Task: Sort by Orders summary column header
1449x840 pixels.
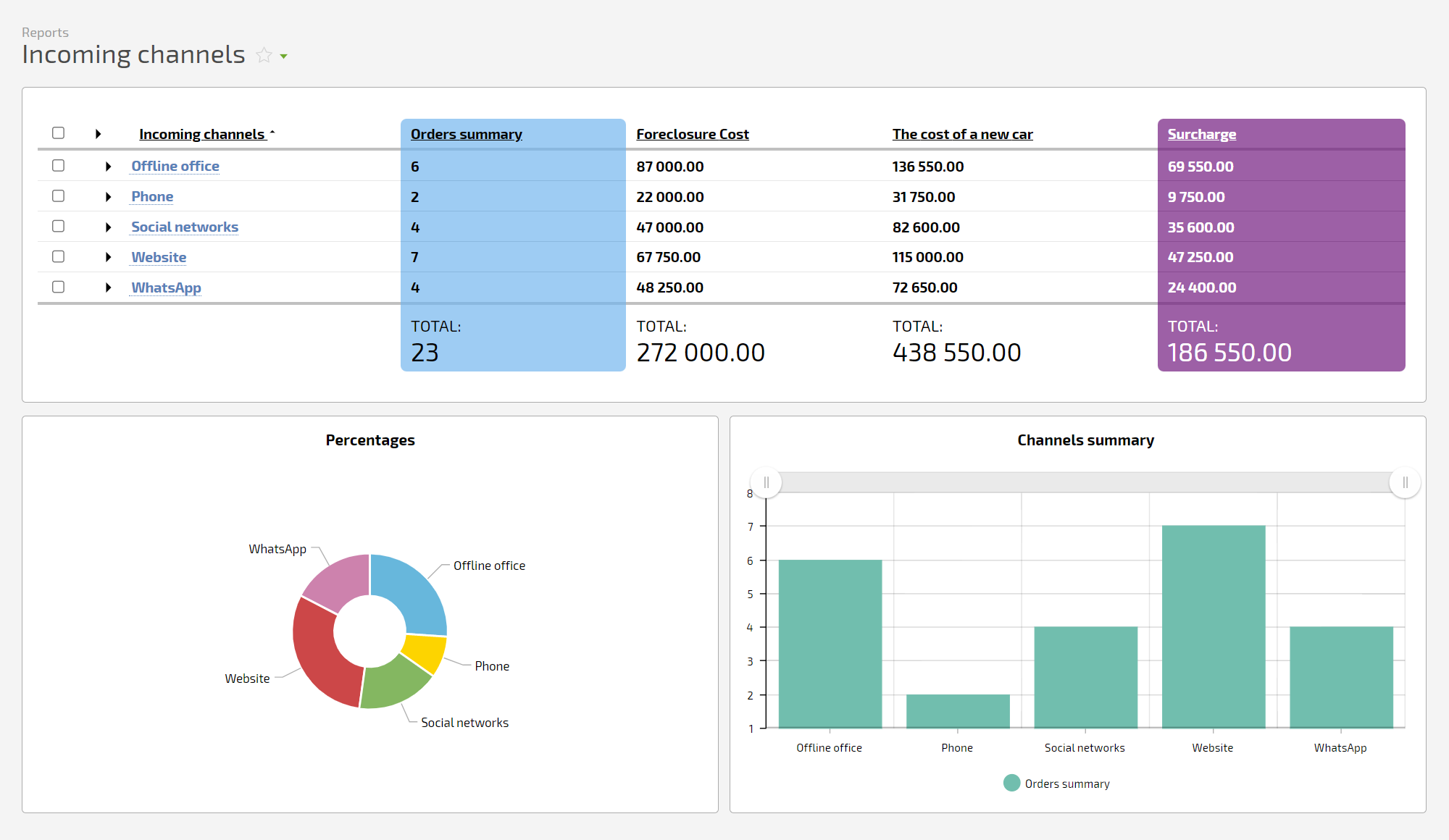Action: tap(466, 134)
